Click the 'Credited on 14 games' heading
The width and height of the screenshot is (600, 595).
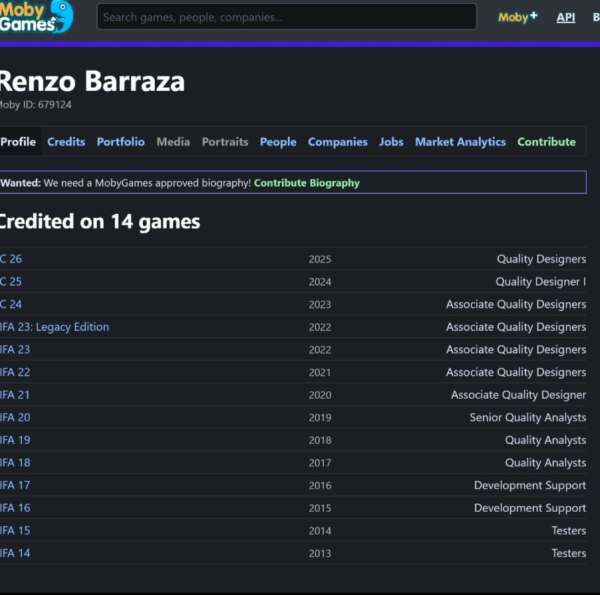[100, 222]
